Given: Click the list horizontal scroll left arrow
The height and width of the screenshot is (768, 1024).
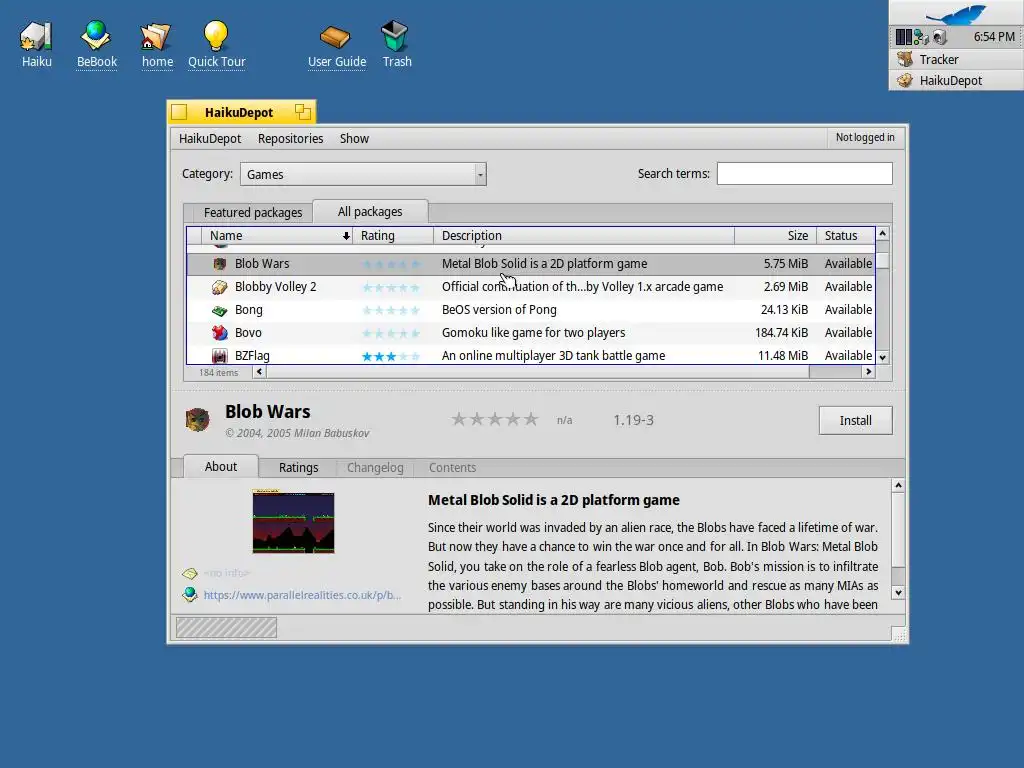Looking at the screenshot, I should [259, 372].
